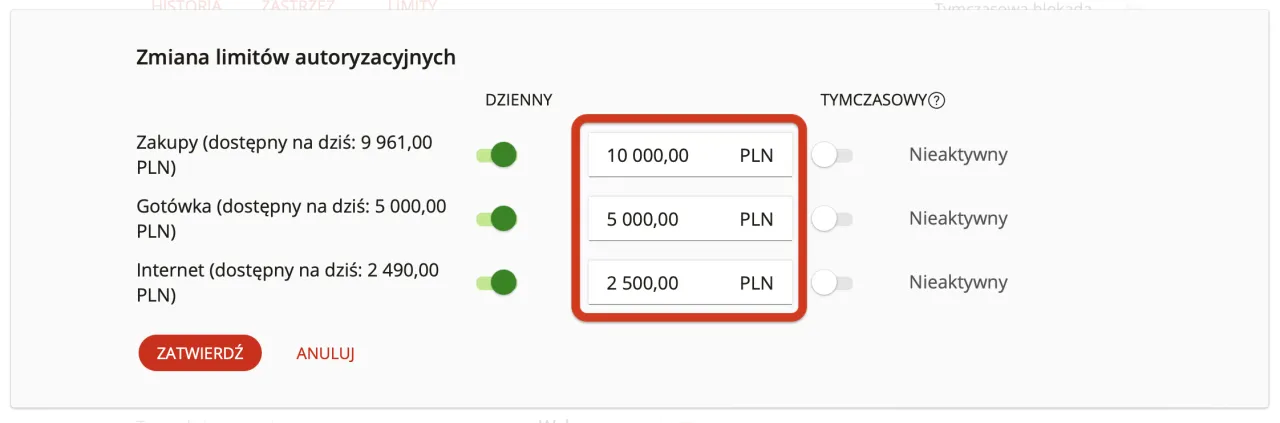
Task: Click the Zmiana limitów autoryzacyjnych heading
Action: [295, 58]
